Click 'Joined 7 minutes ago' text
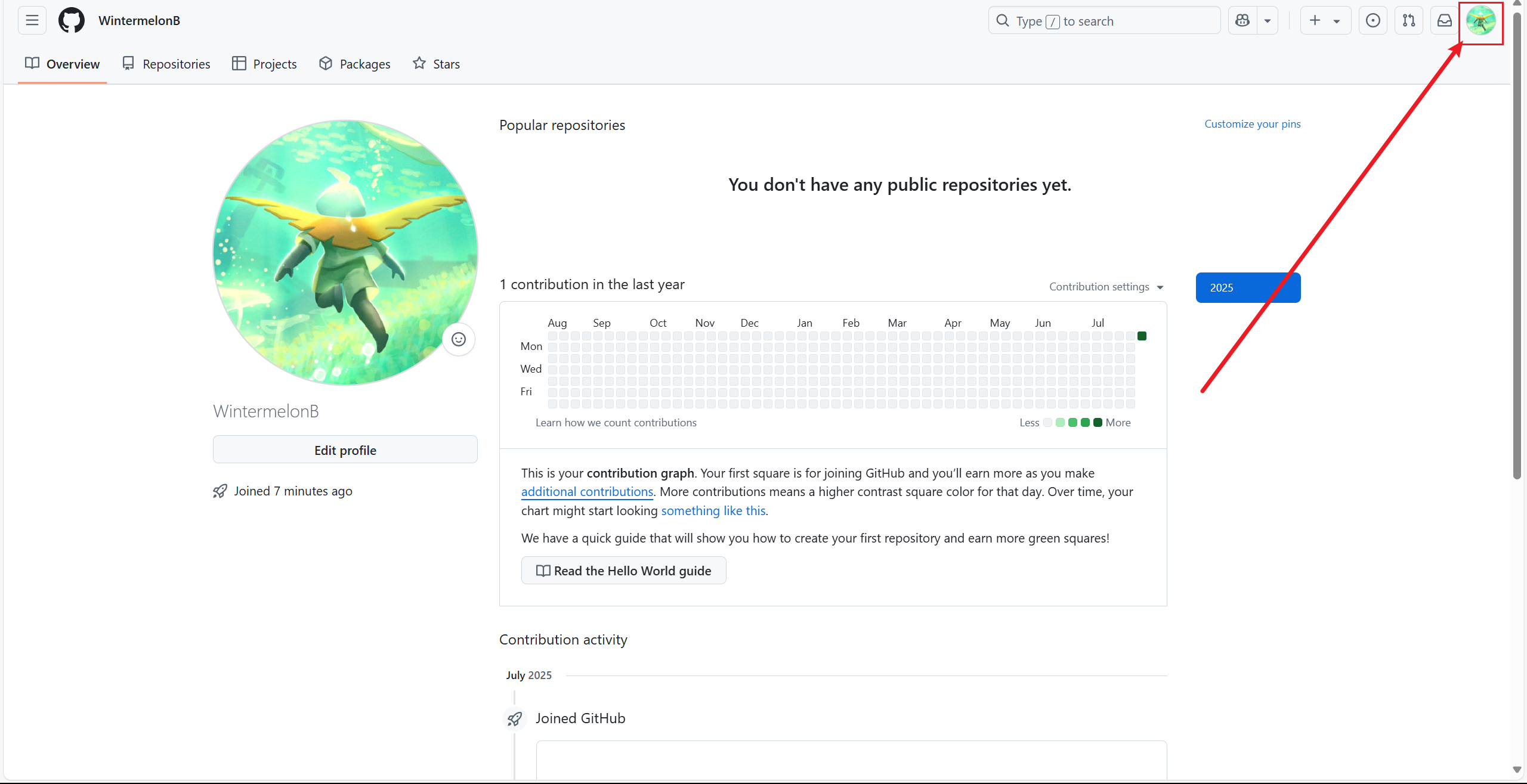 coord(293,491)
